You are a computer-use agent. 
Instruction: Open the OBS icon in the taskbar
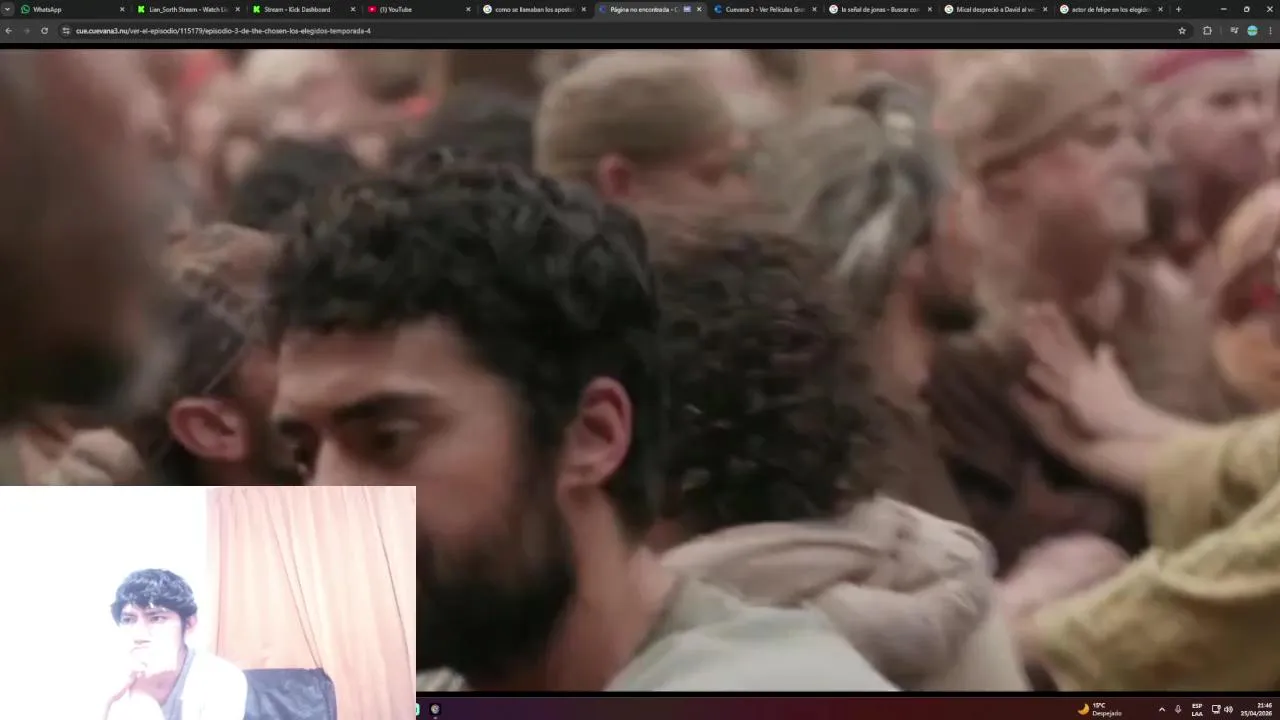pos(435,709)
